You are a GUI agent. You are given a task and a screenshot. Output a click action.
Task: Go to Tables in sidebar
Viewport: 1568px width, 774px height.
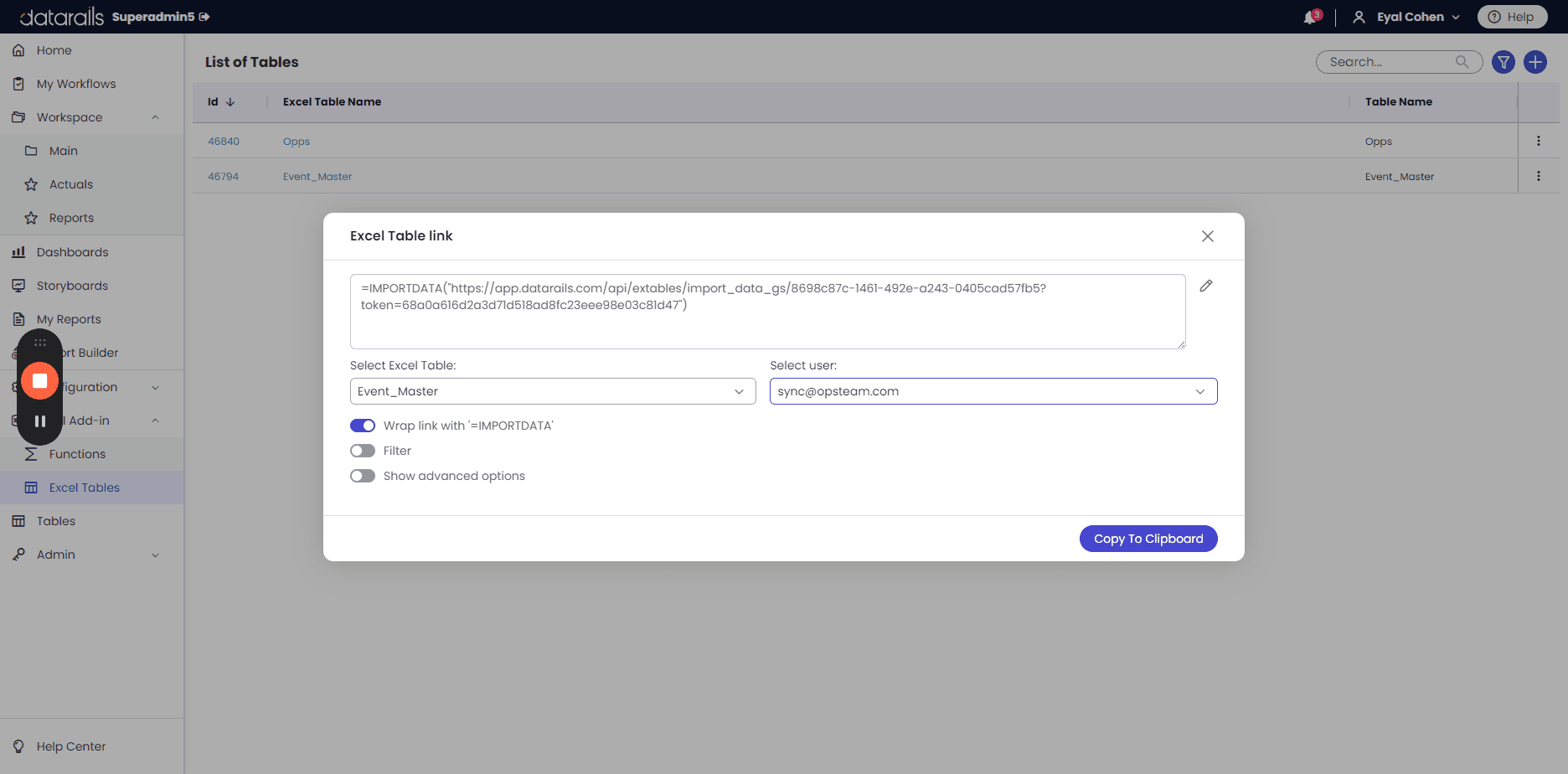56,521
